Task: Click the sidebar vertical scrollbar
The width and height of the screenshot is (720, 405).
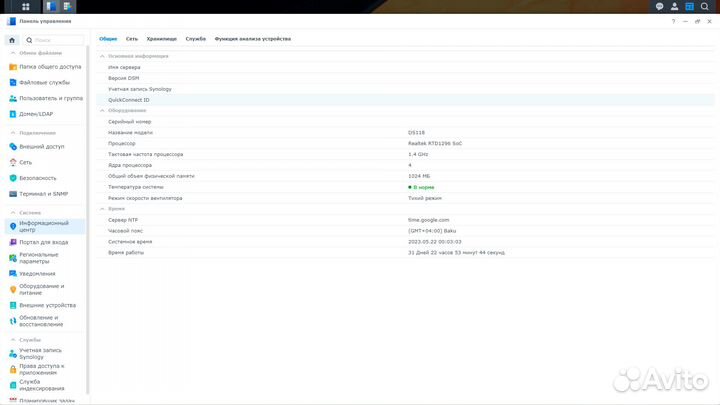Action: point(88,220)
